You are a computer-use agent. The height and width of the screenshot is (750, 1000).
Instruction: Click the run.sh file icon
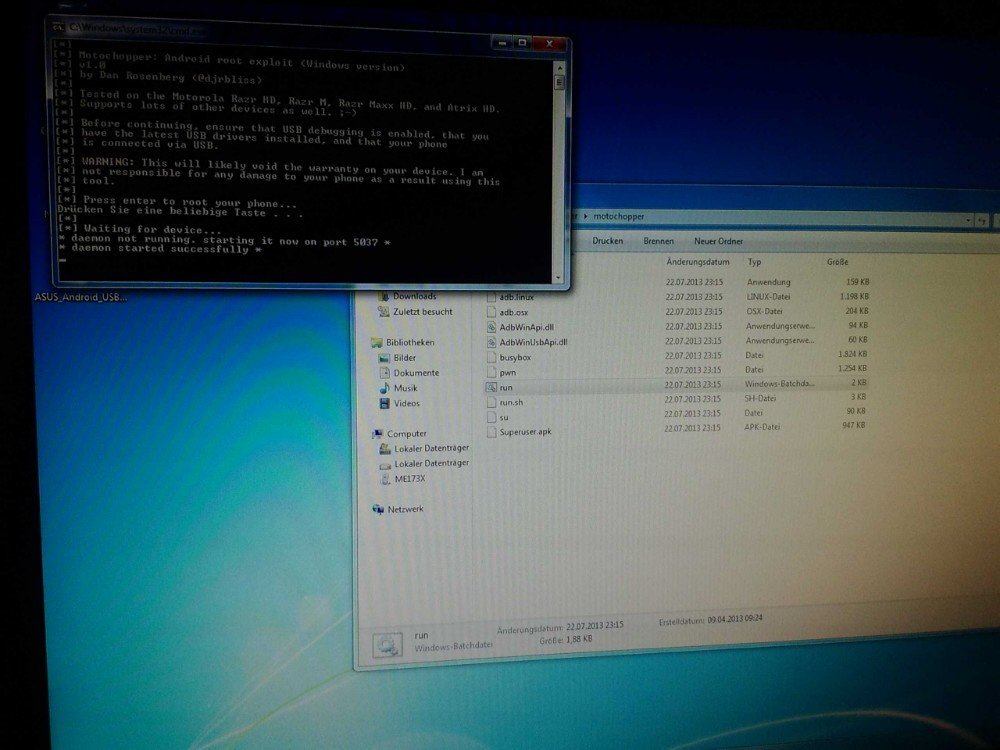click(x=491, y=402)
